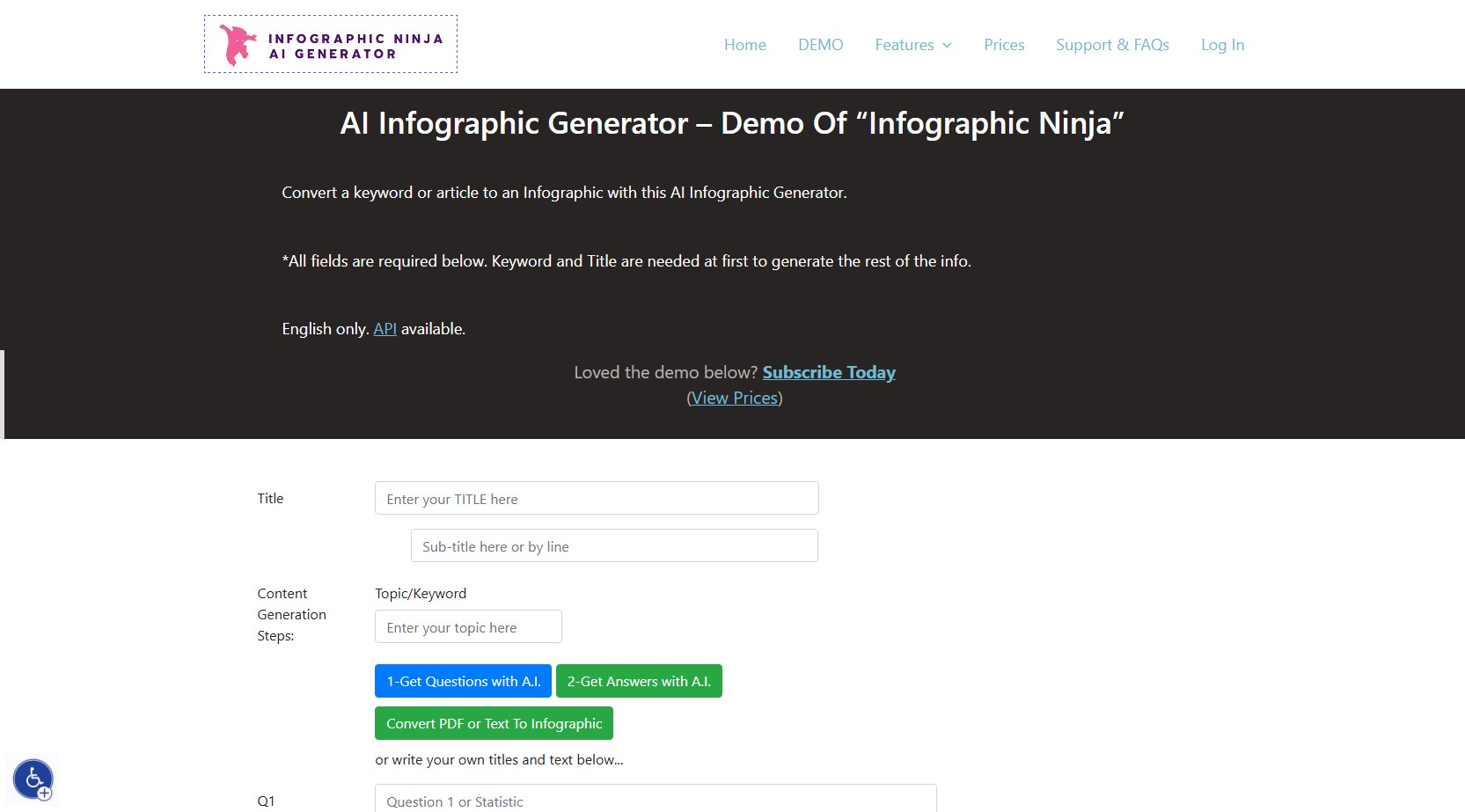Click into the Sub-title or by line field
1465x812 pixels.
pyautogui.click(x=614, y=546)
